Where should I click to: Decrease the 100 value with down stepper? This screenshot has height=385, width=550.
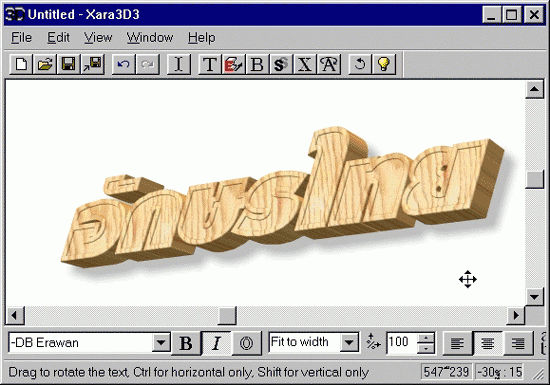point(425,348)
